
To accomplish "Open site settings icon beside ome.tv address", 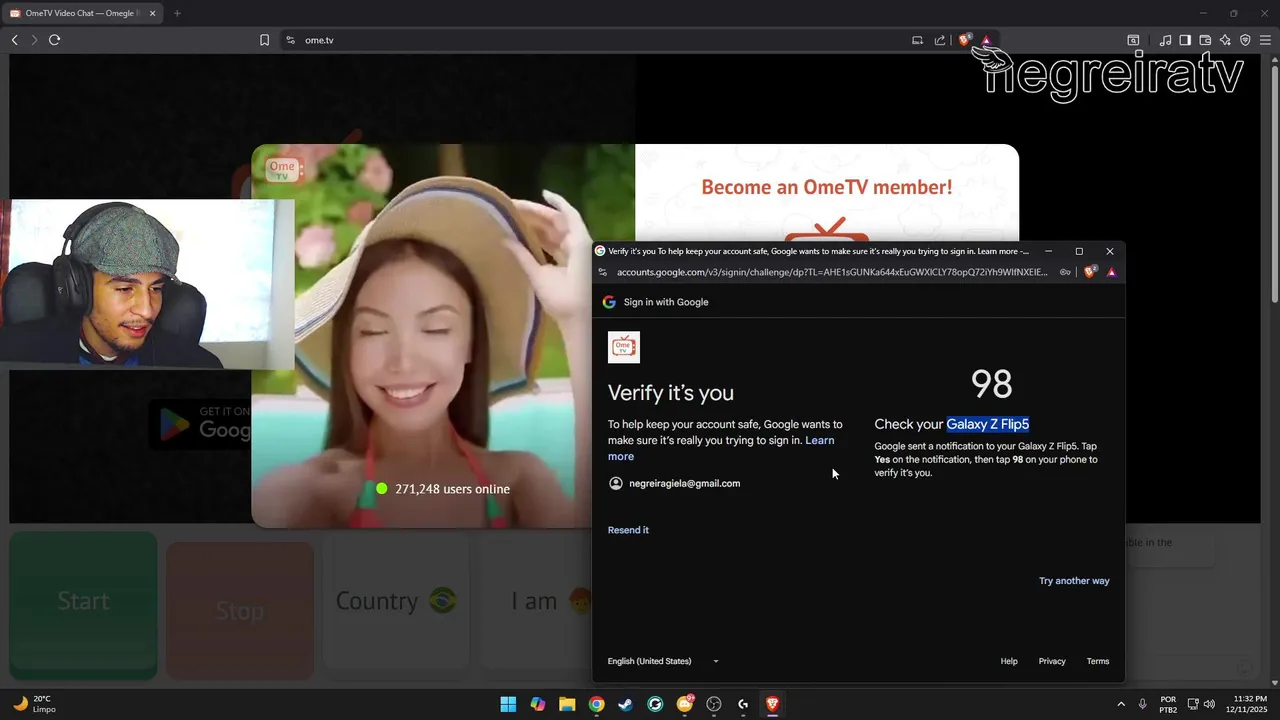I will [x=290, y=40].
